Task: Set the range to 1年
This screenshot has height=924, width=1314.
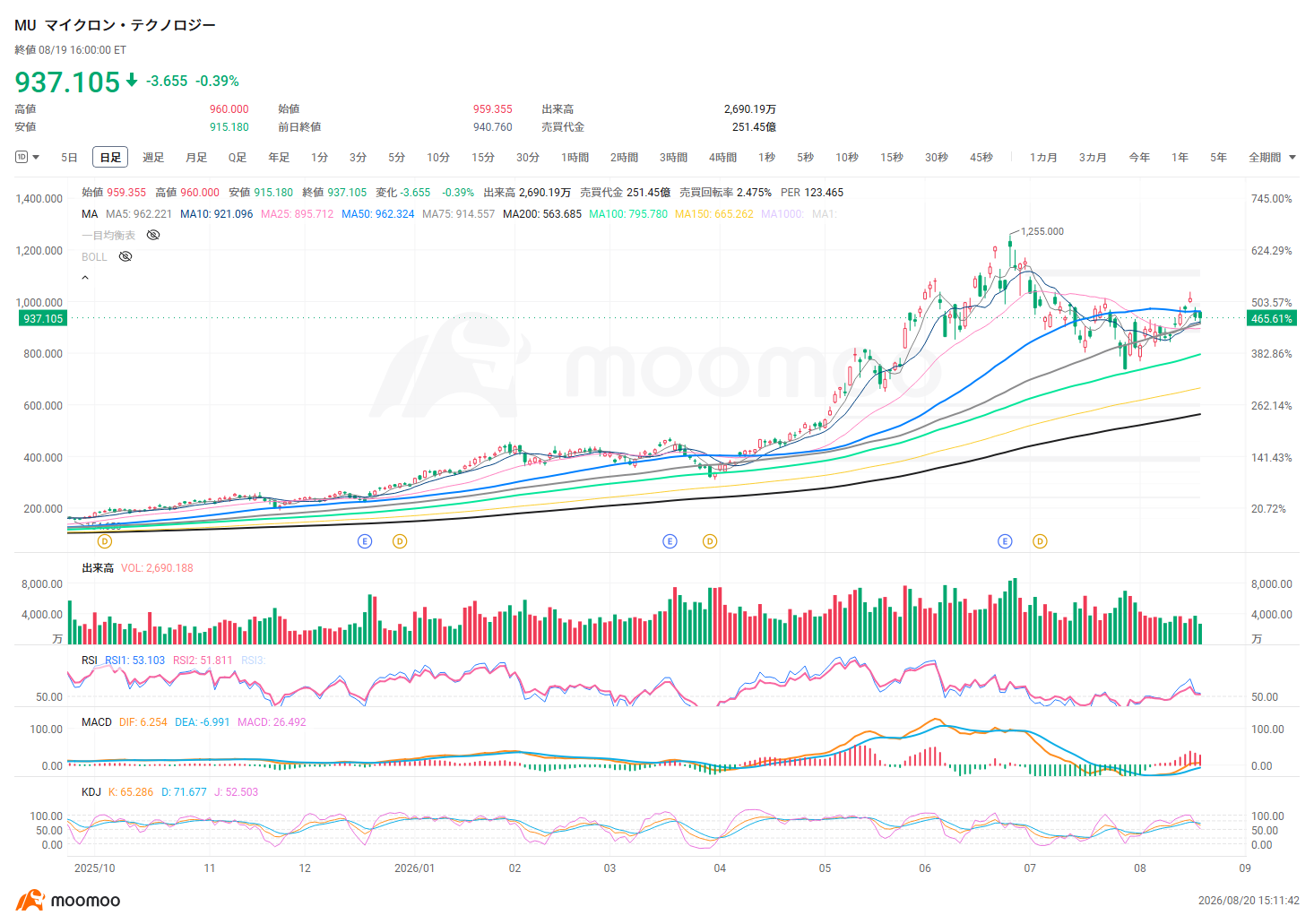Action: [x=1180, y=158]
